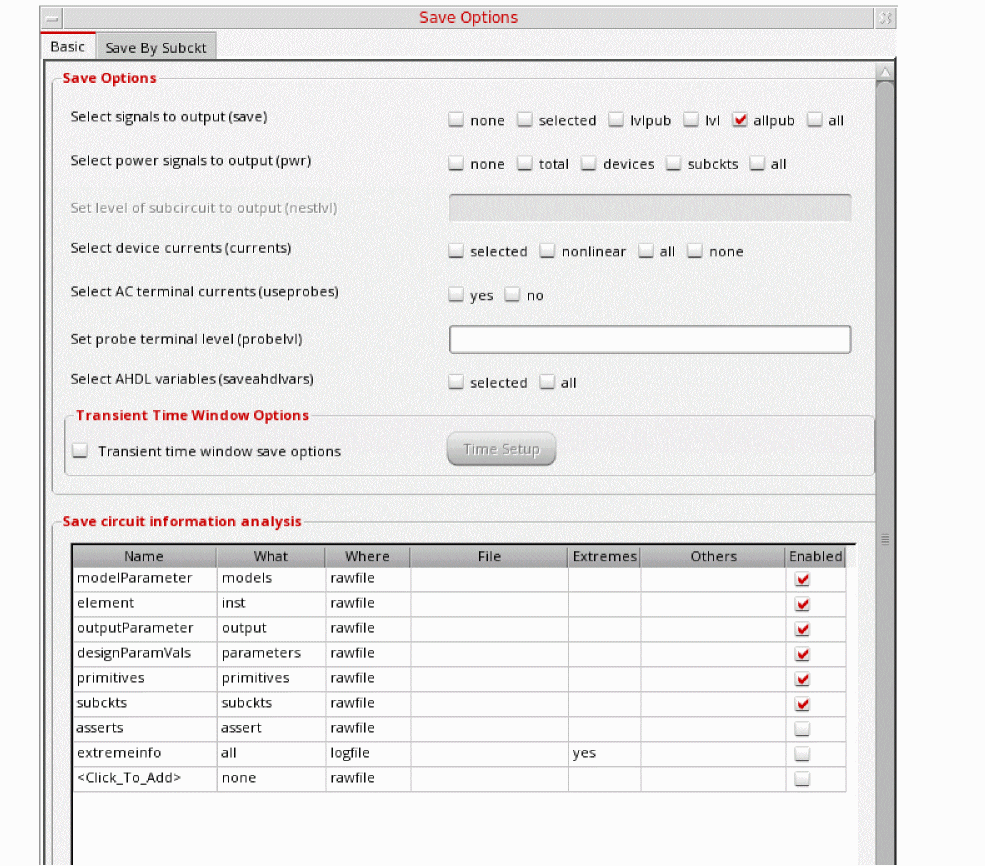Open the window menu icon in title bar
985x866 pixels.
point(52,18)
